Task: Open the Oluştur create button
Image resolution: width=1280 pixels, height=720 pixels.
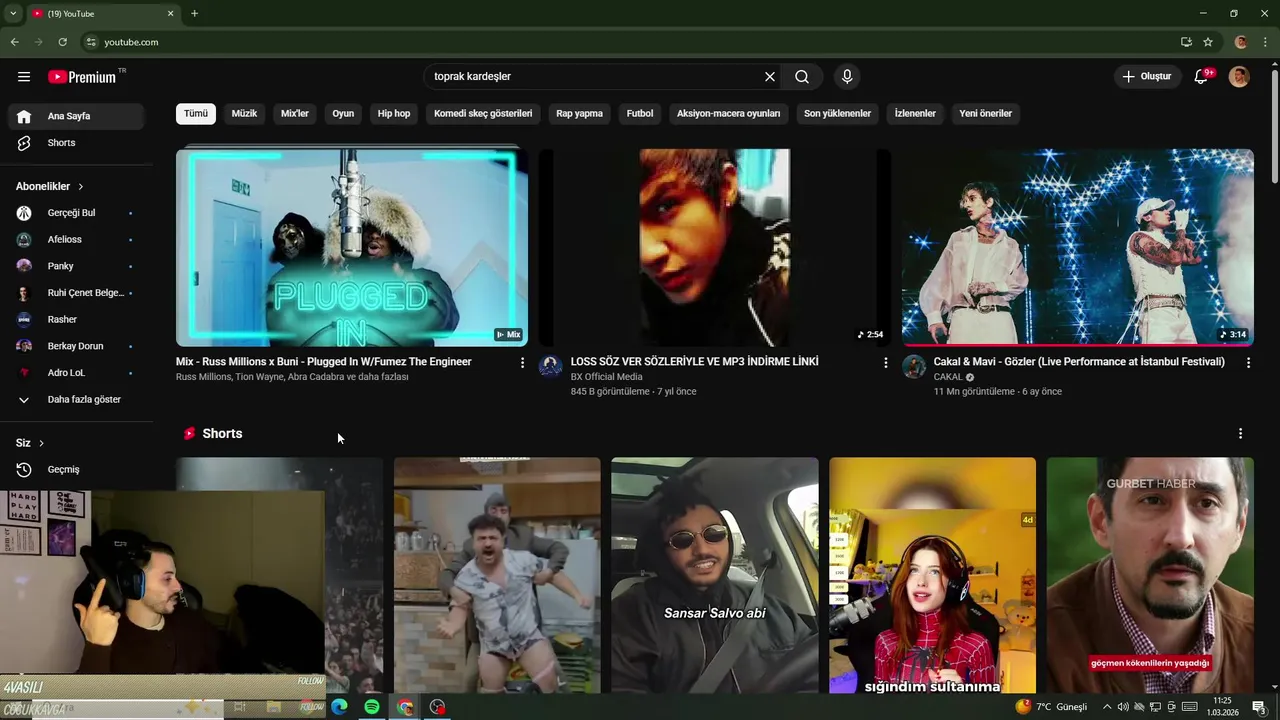Action: [1147, 77]
